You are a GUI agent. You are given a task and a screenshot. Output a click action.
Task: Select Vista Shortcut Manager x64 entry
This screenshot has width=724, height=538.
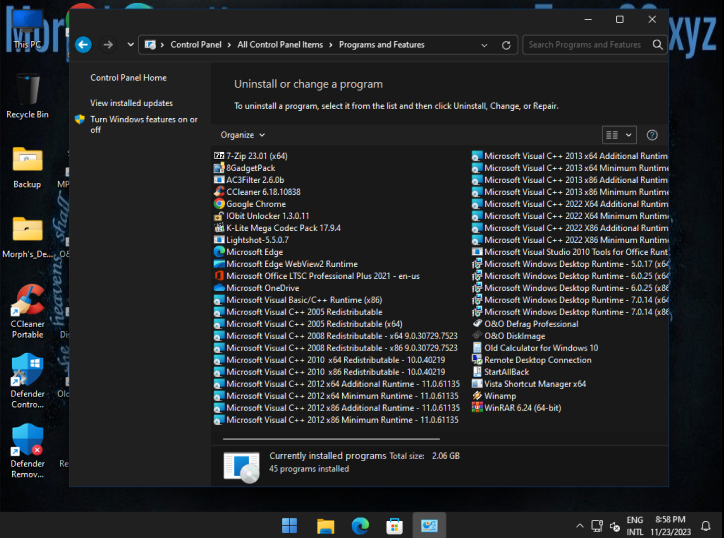pyautogui.click(x=529, y=384)
